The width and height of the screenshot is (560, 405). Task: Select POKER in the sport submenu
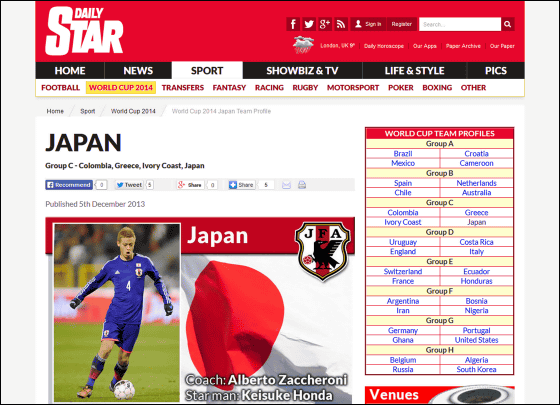click(x=401, y=88)
